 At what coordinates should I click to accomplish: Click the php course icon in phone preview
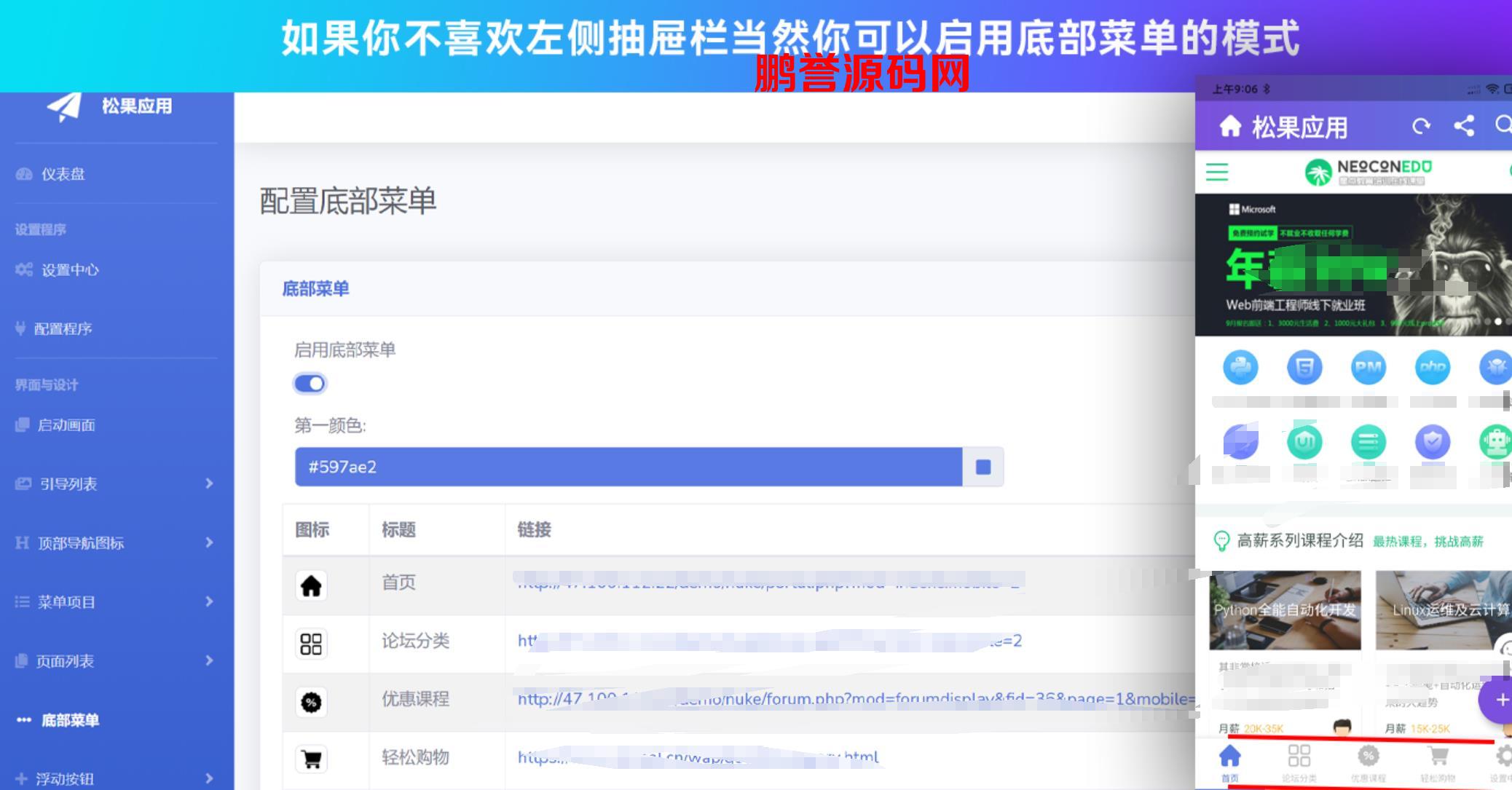[1433, 368]
